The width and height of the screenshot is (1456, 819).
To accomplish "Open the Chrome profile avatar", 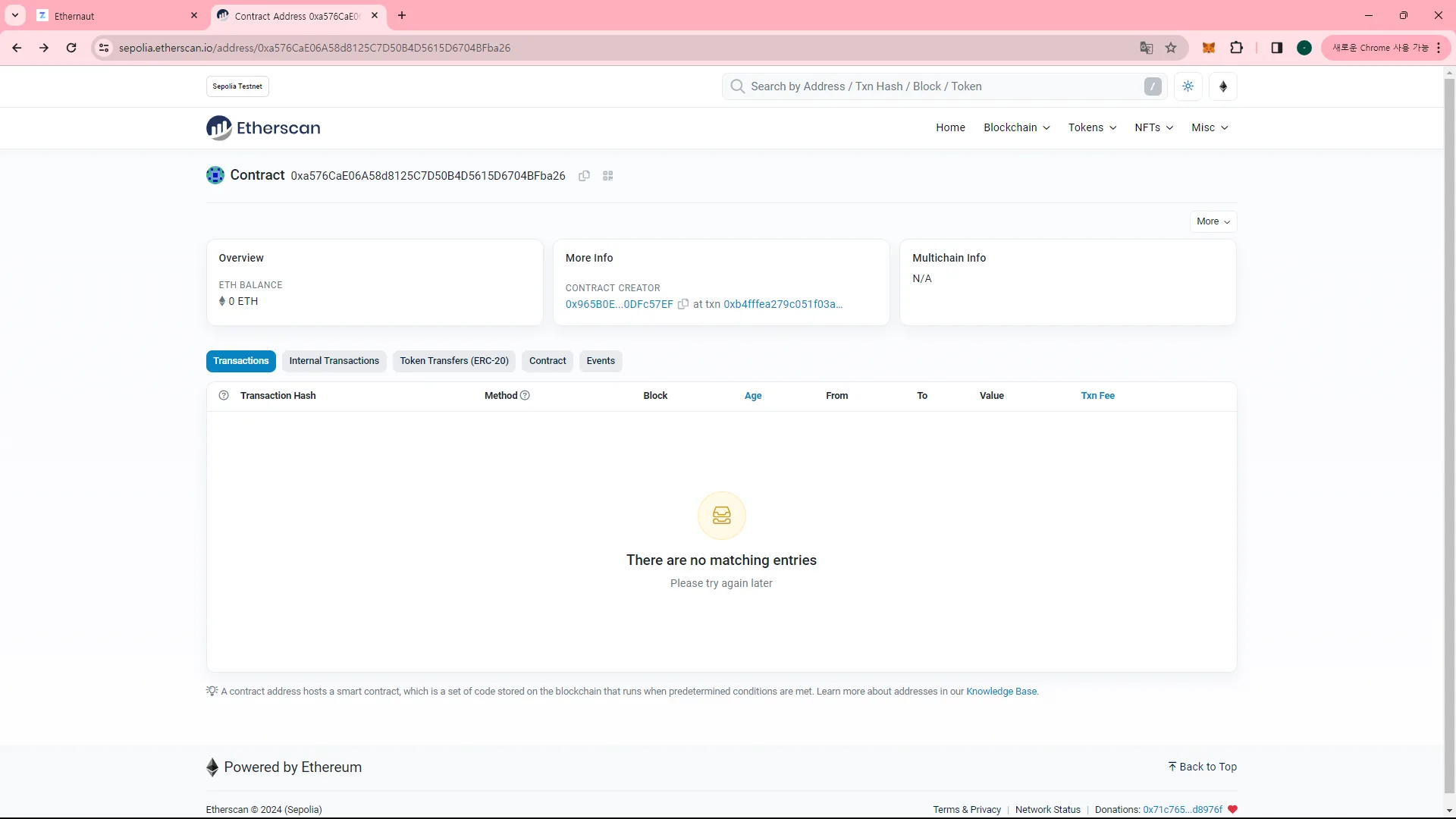I will tap(1304, 48).
